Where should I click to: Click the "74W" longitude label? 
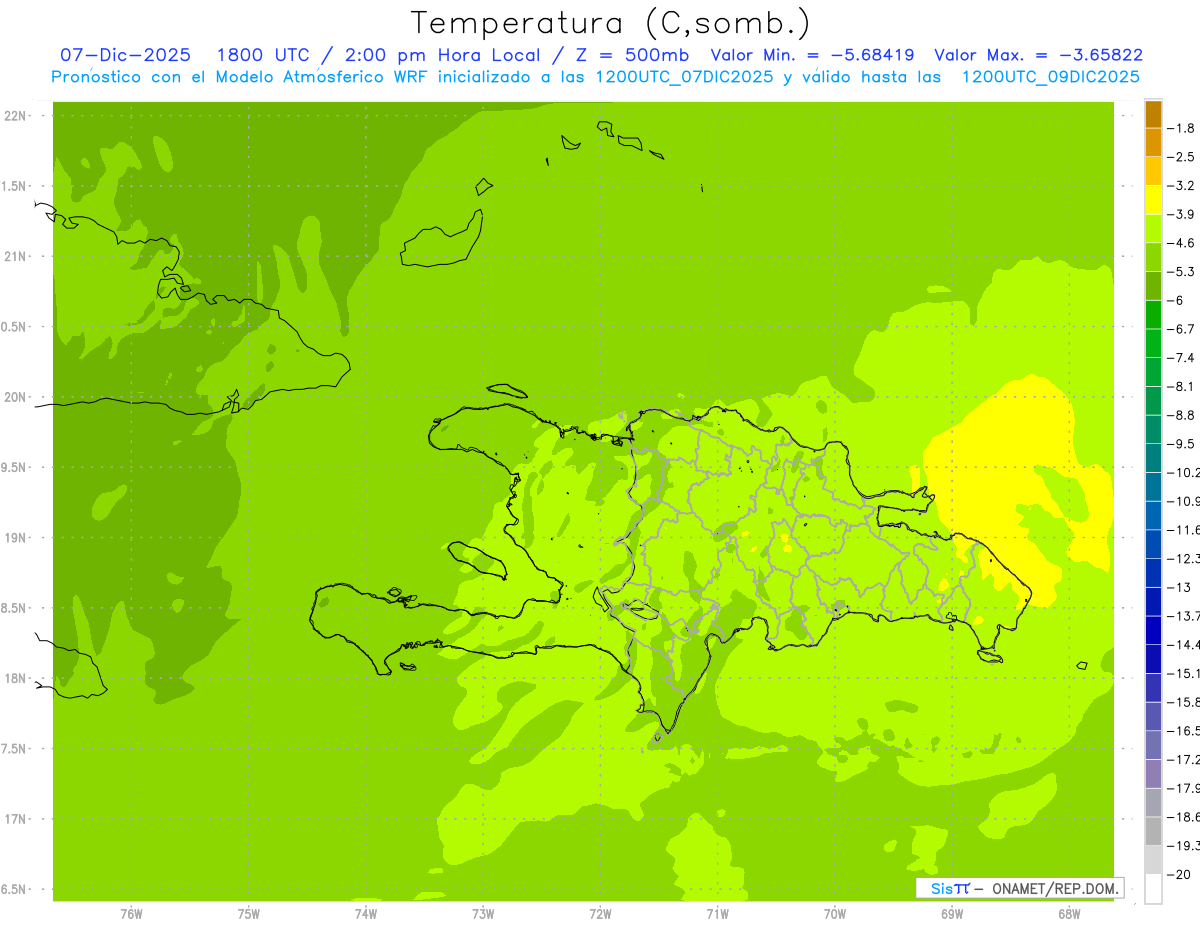[x=366, y=913]
